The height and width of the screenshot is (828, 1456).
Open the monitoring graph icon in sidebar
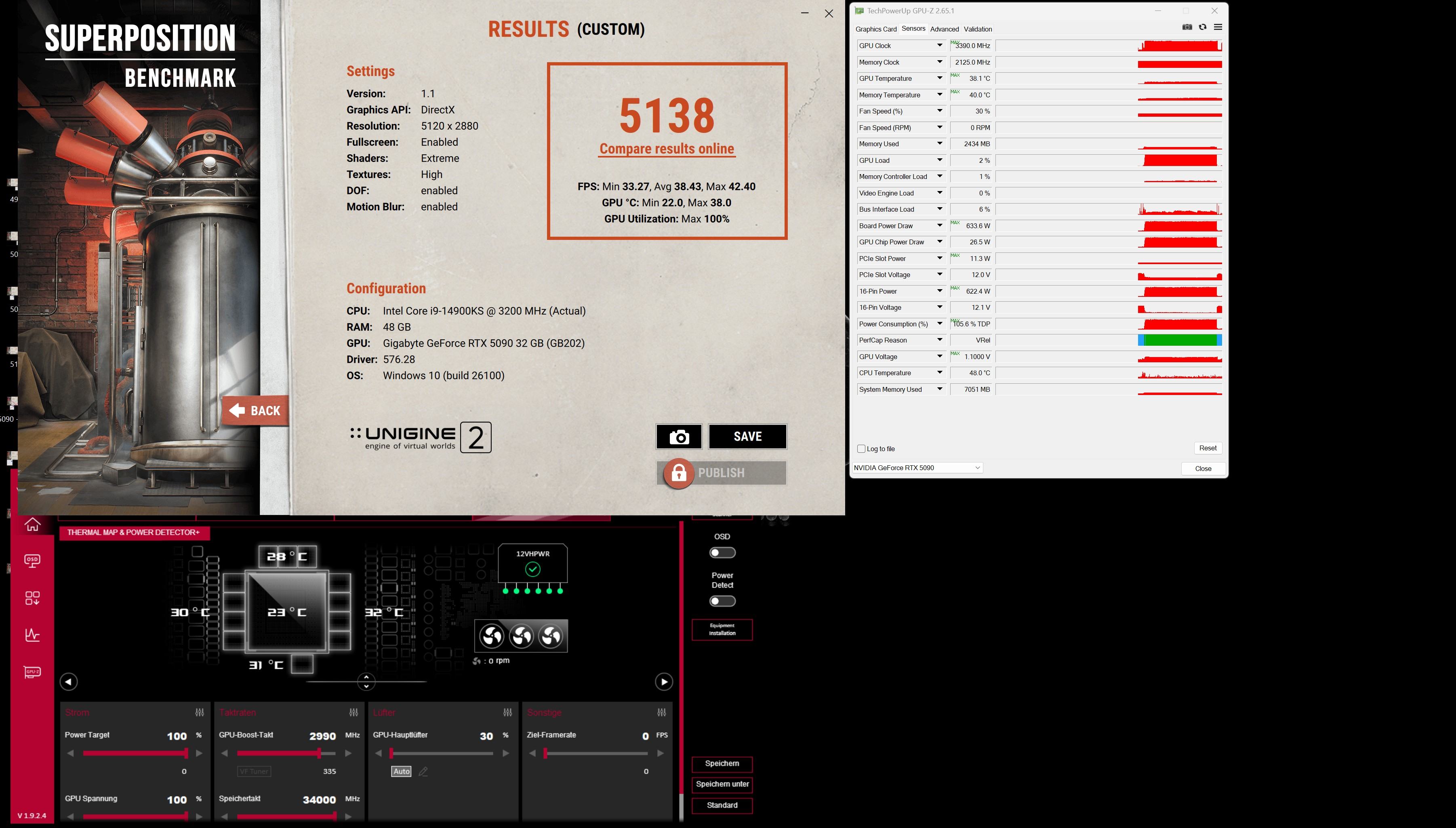[x=32, y=635]
